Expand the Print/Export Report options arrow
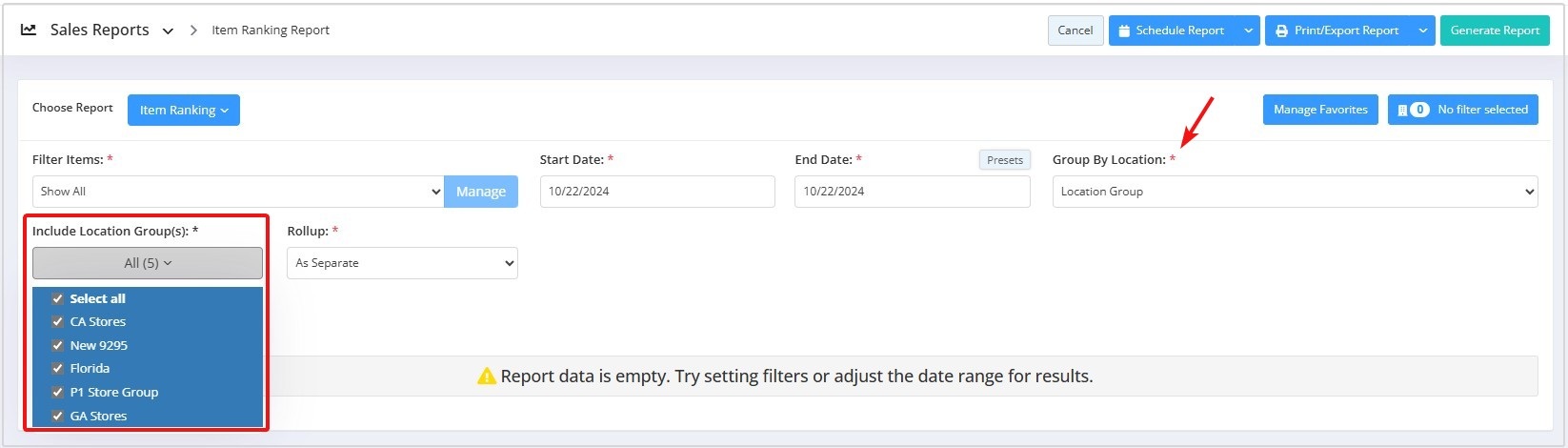Screen dimensions: 1568x448 point(1422,31)
